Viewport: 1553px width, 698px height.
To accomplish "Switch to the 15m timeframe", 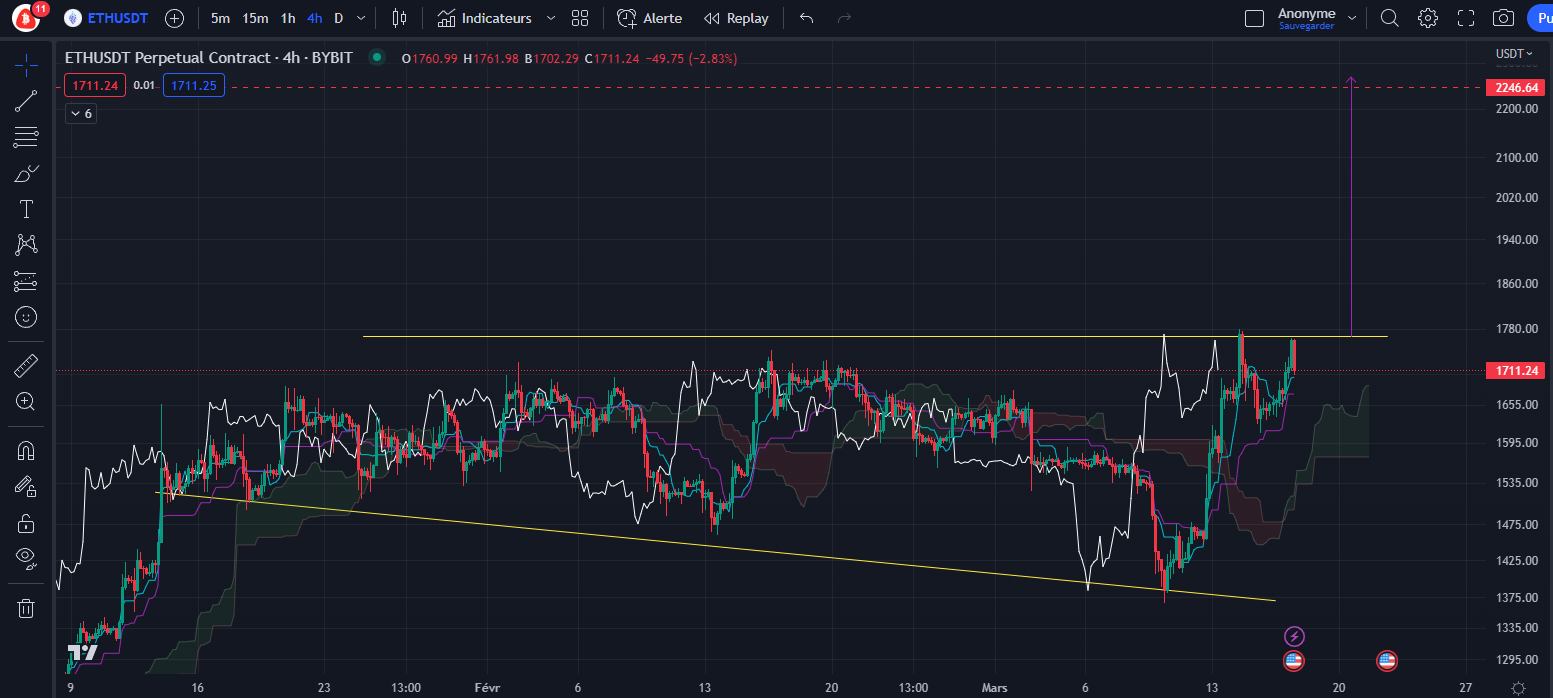I will pos(255,18).
